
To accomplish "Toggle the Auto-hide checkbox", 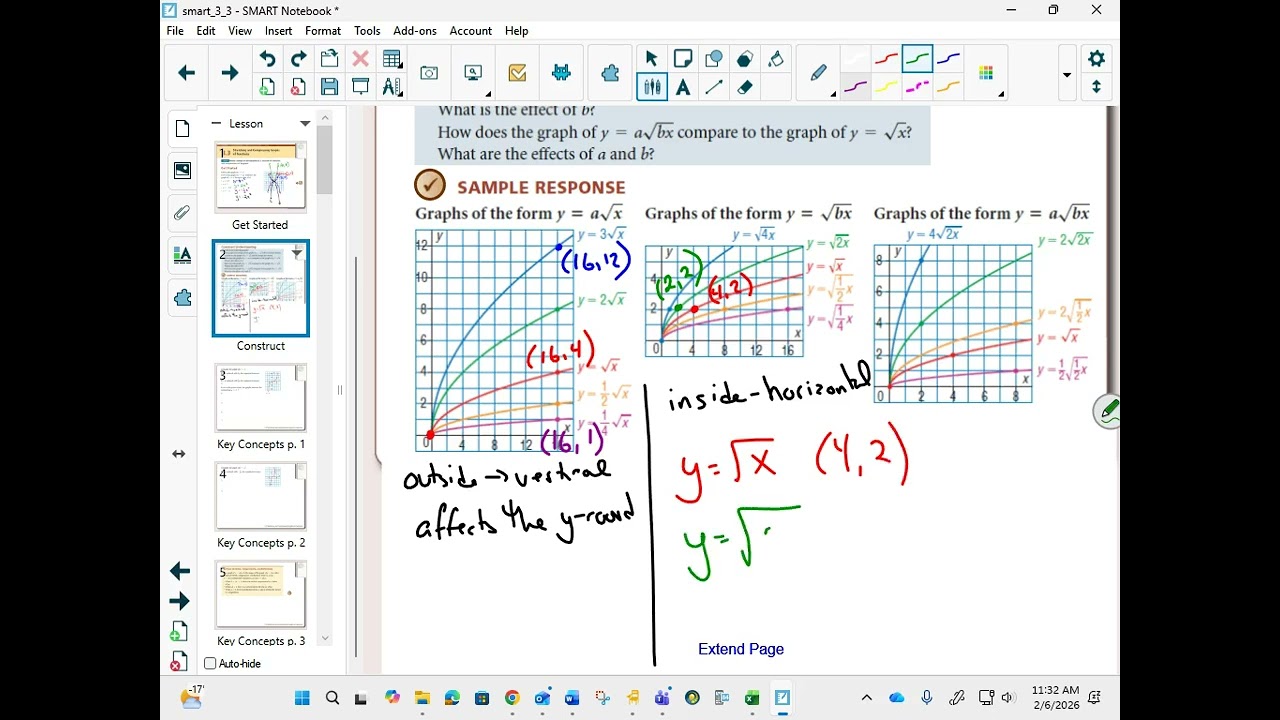I will coord(210,663).
